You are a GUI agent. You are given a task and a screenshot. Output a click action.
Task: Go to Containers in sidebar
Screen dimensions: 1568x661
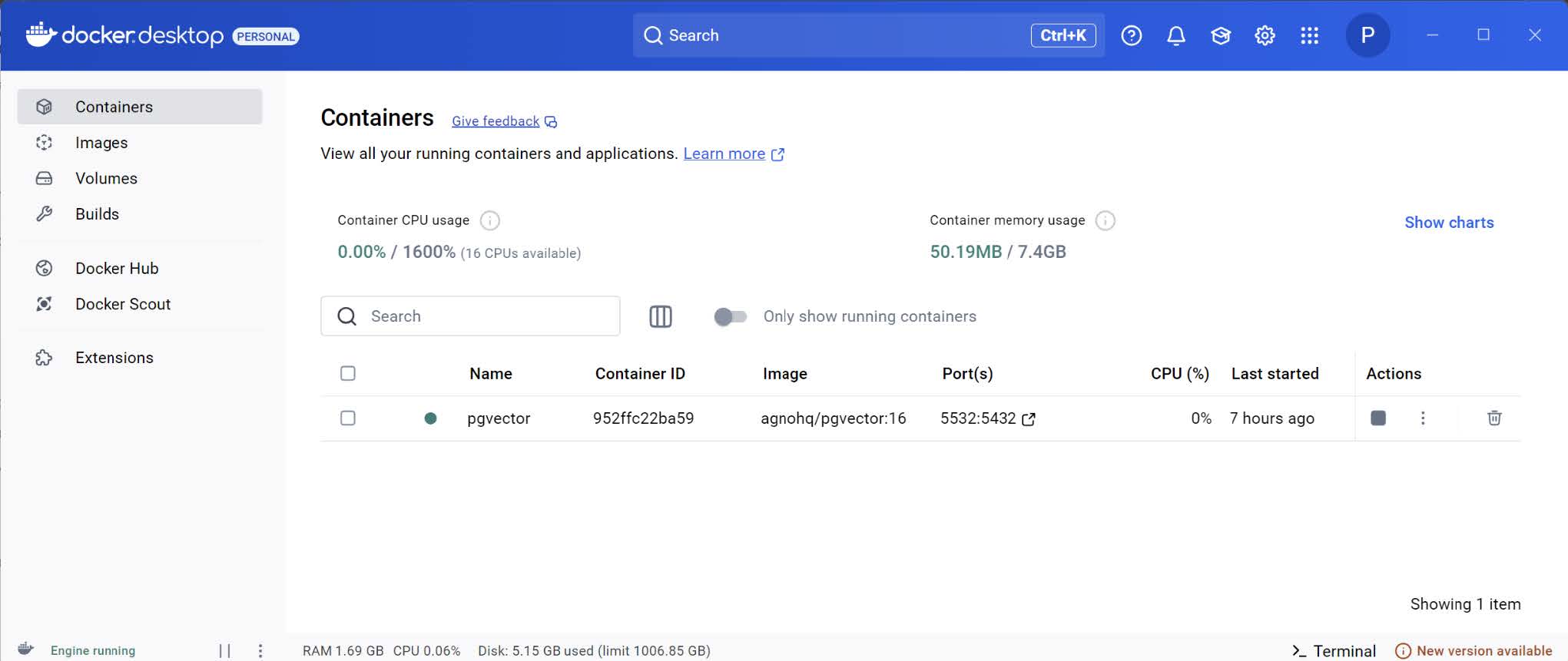tap(140, 107)
